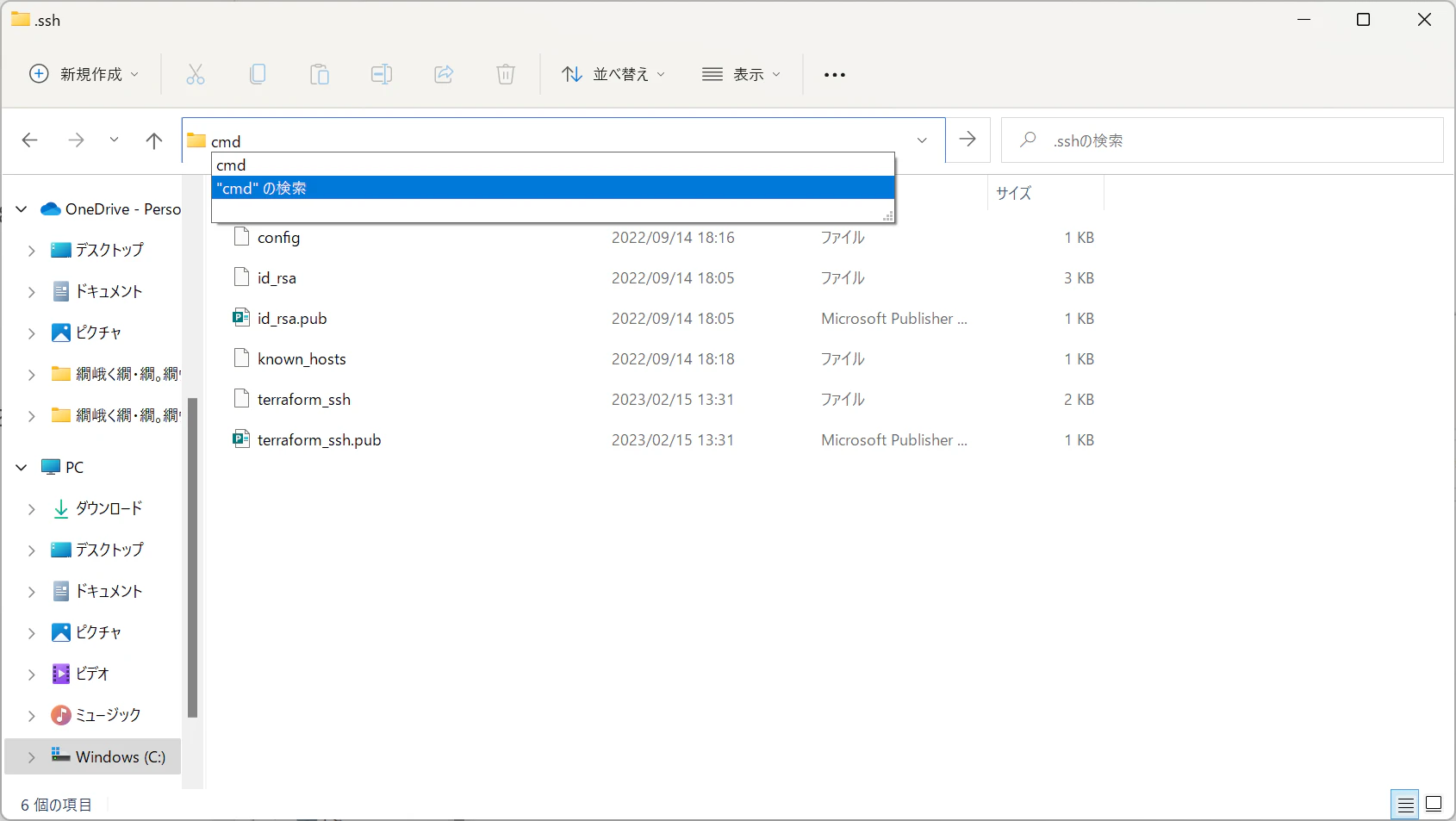
Task: Click the address bar text cmd
Action: pos(226,141)
